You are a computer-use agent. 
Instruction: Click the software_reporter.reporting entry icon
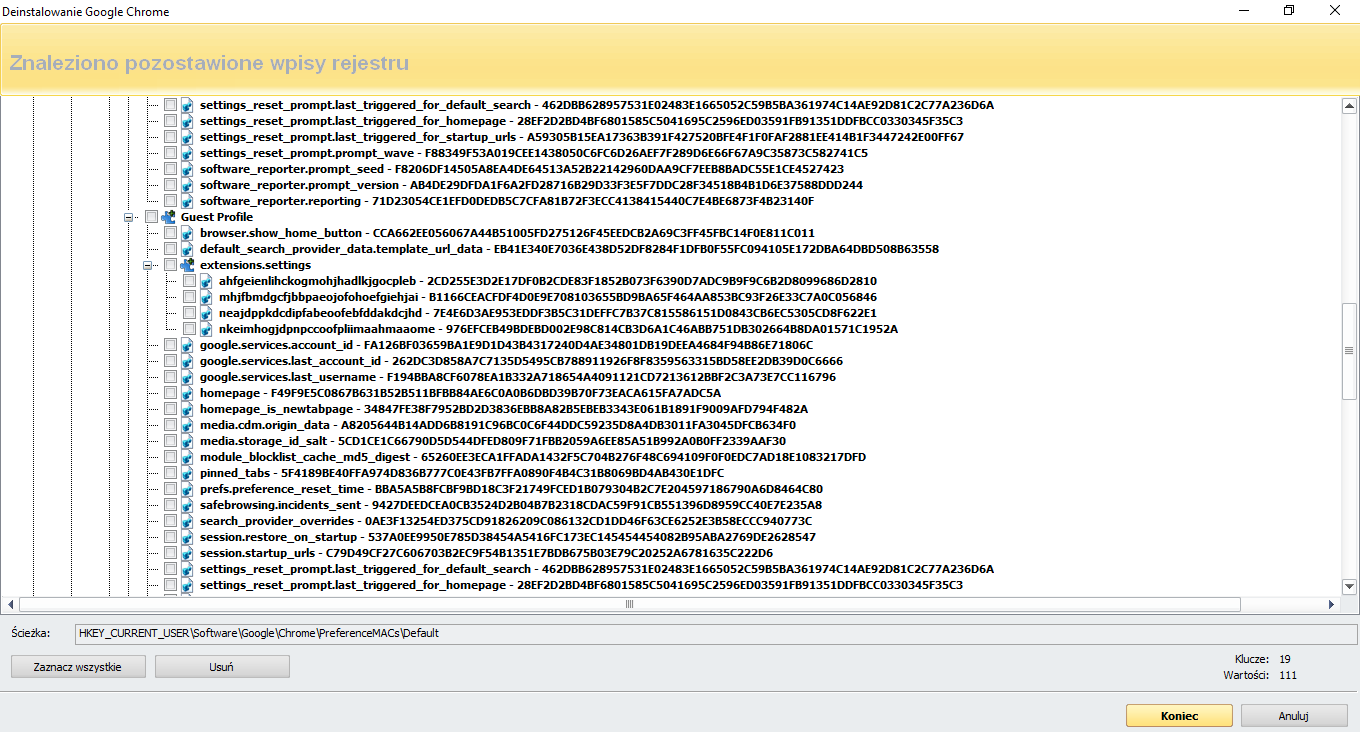coord(187,201)
